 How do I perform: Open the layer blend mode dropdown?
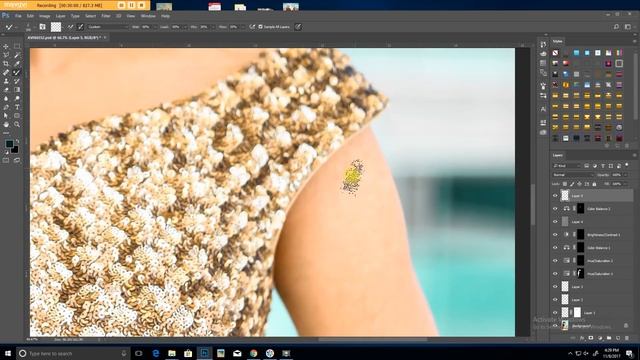click(573, 175)
